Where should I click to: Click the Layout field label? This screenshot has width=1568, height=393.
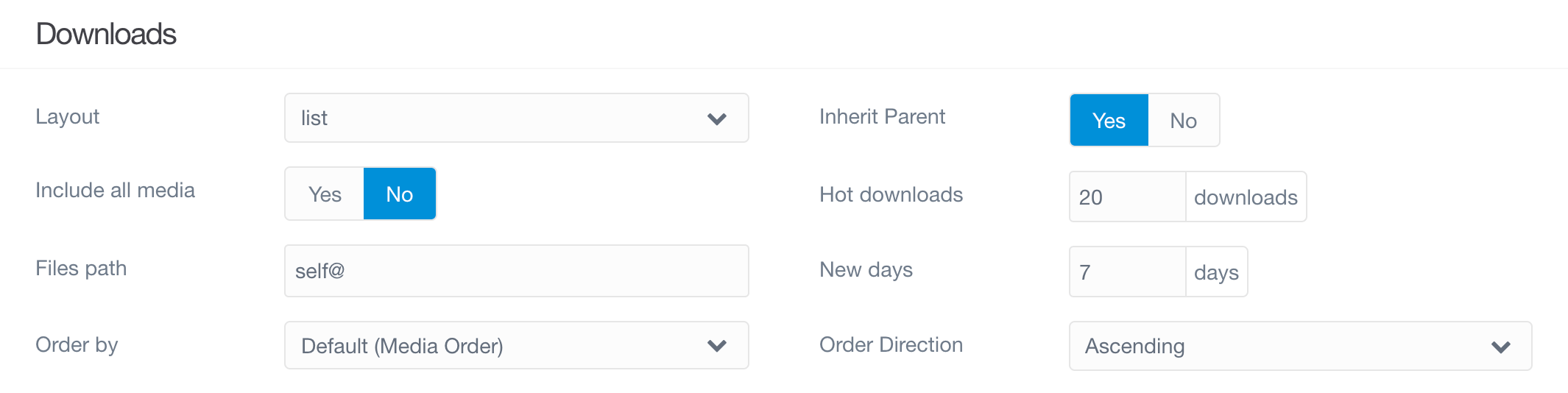point(67,117)
